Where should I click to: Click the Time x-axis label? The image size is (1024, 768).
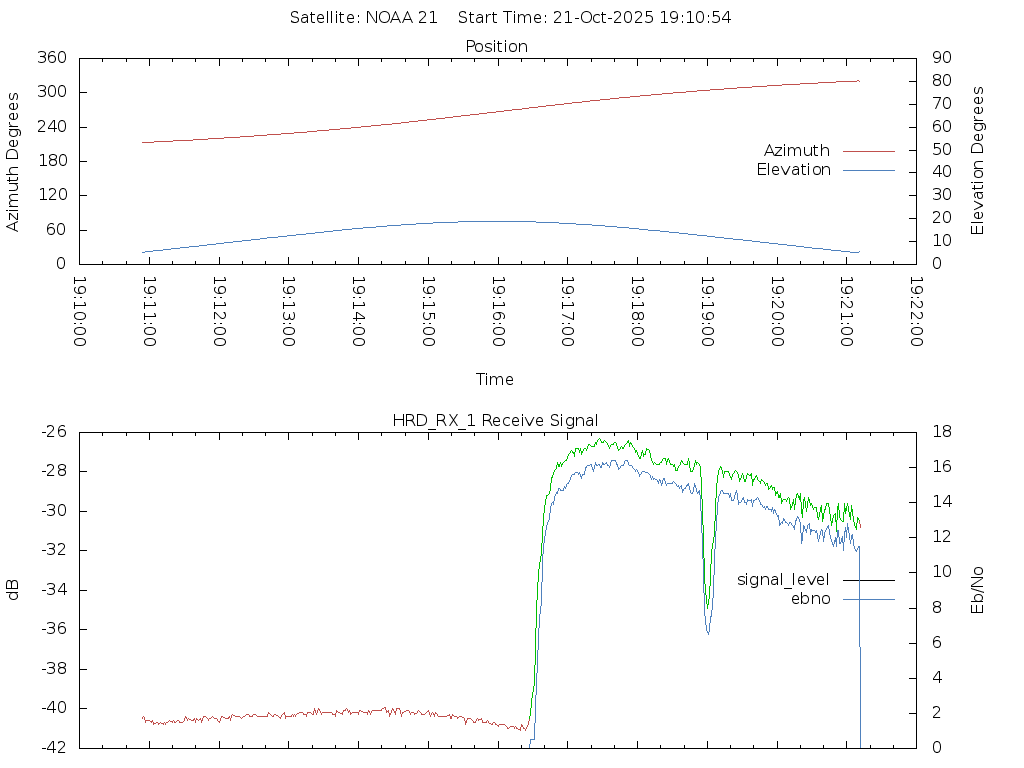(495, 379)
